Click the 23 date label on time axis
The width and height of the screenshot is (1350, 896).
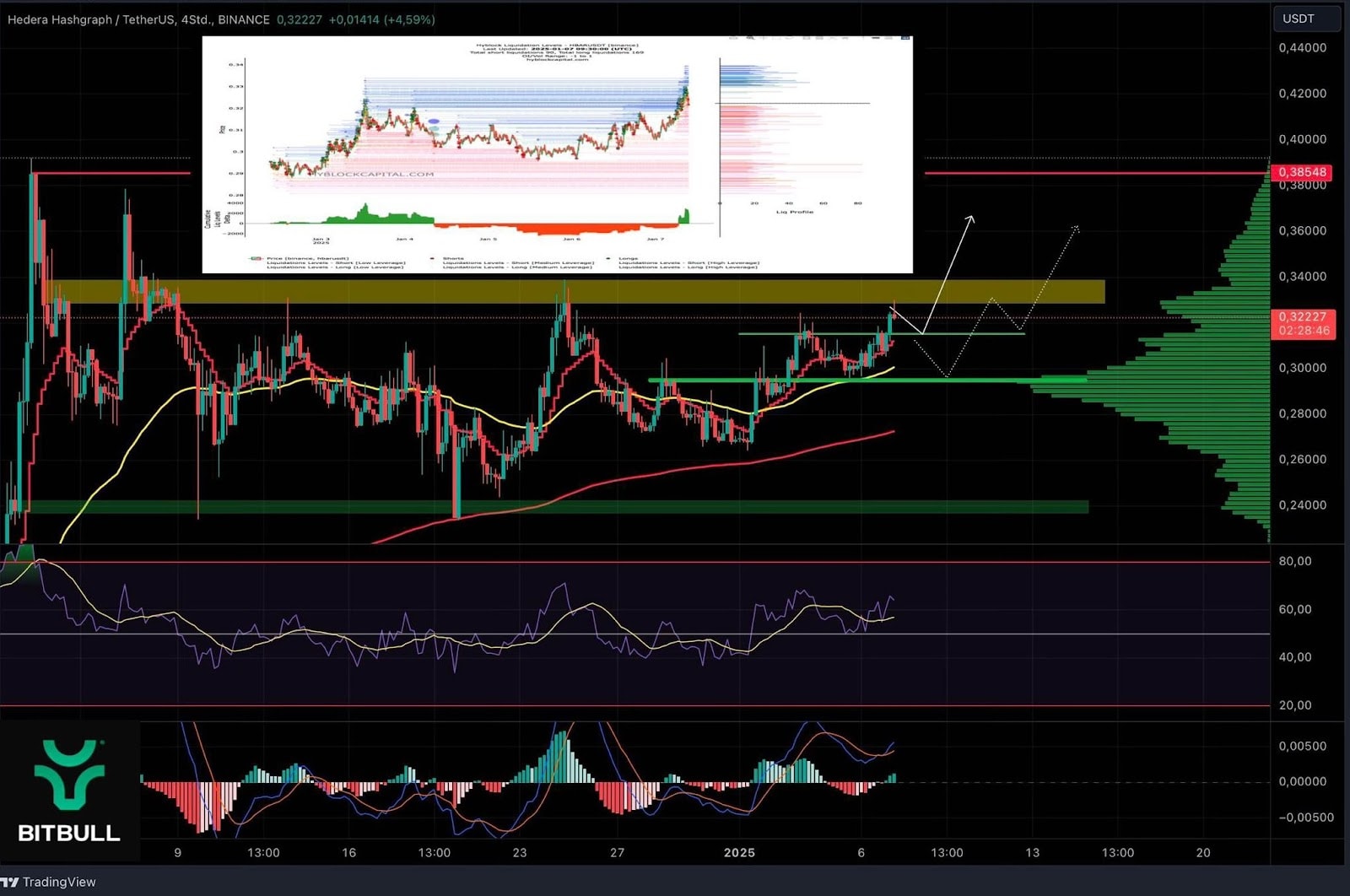(x=520, y=853)
